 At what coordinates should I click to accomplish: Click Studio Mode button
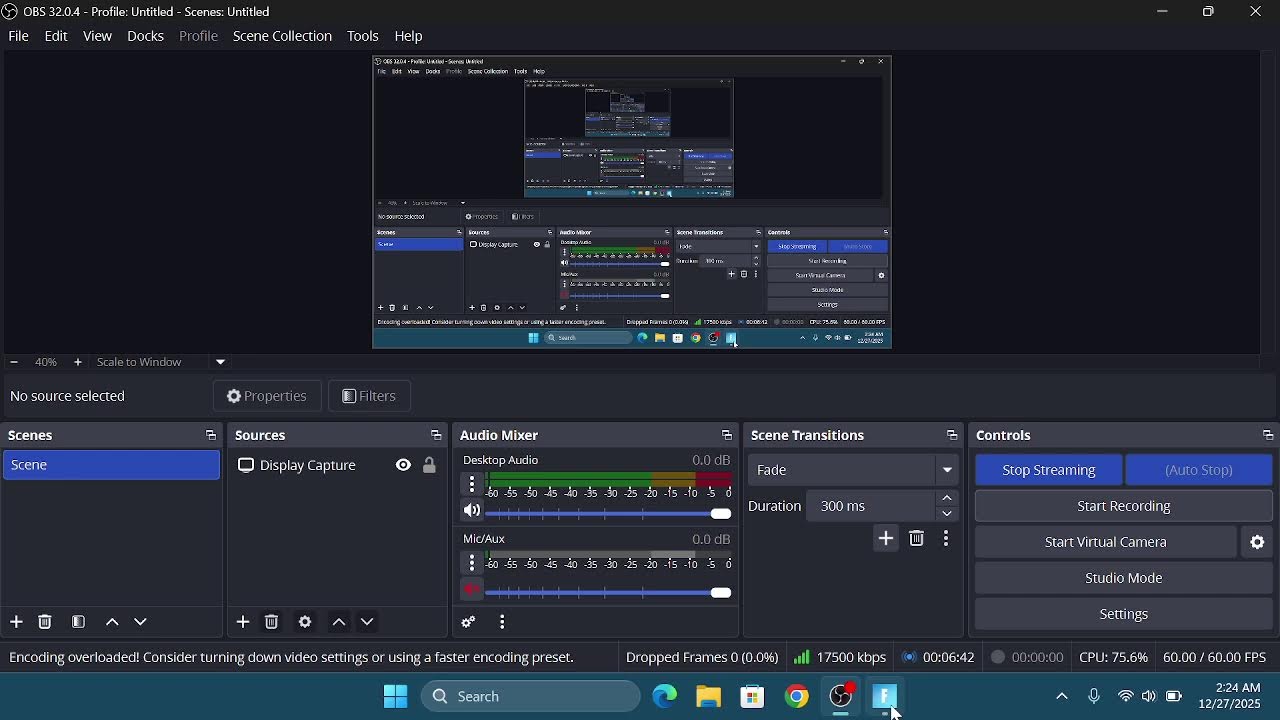pyautogui.click(x=1124, y=578)
